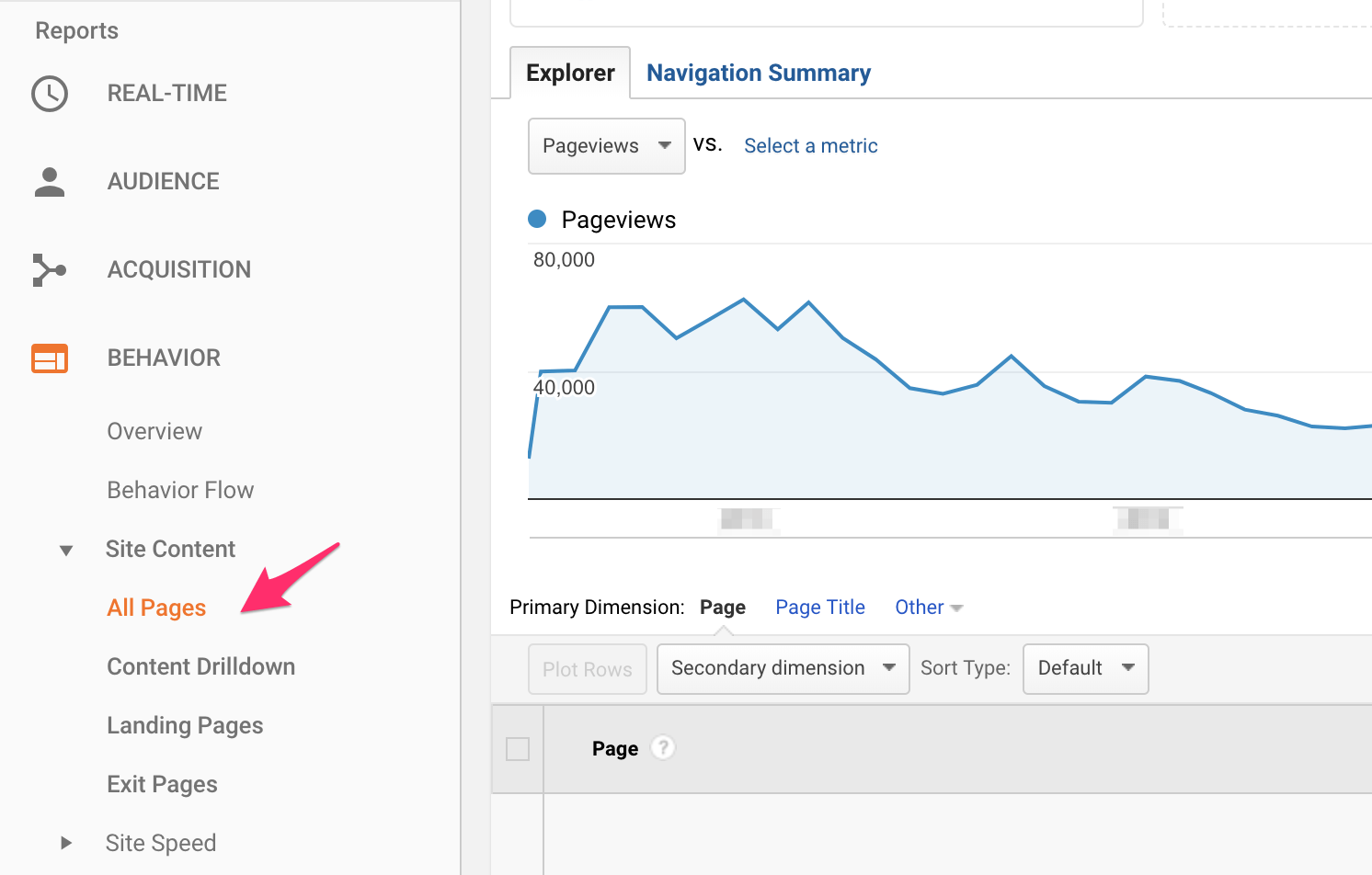Image resolution: width=1372 pixels, height=875 pixels.
Task: Go to Behavior Flow report
Action: [x=180, y=490]
